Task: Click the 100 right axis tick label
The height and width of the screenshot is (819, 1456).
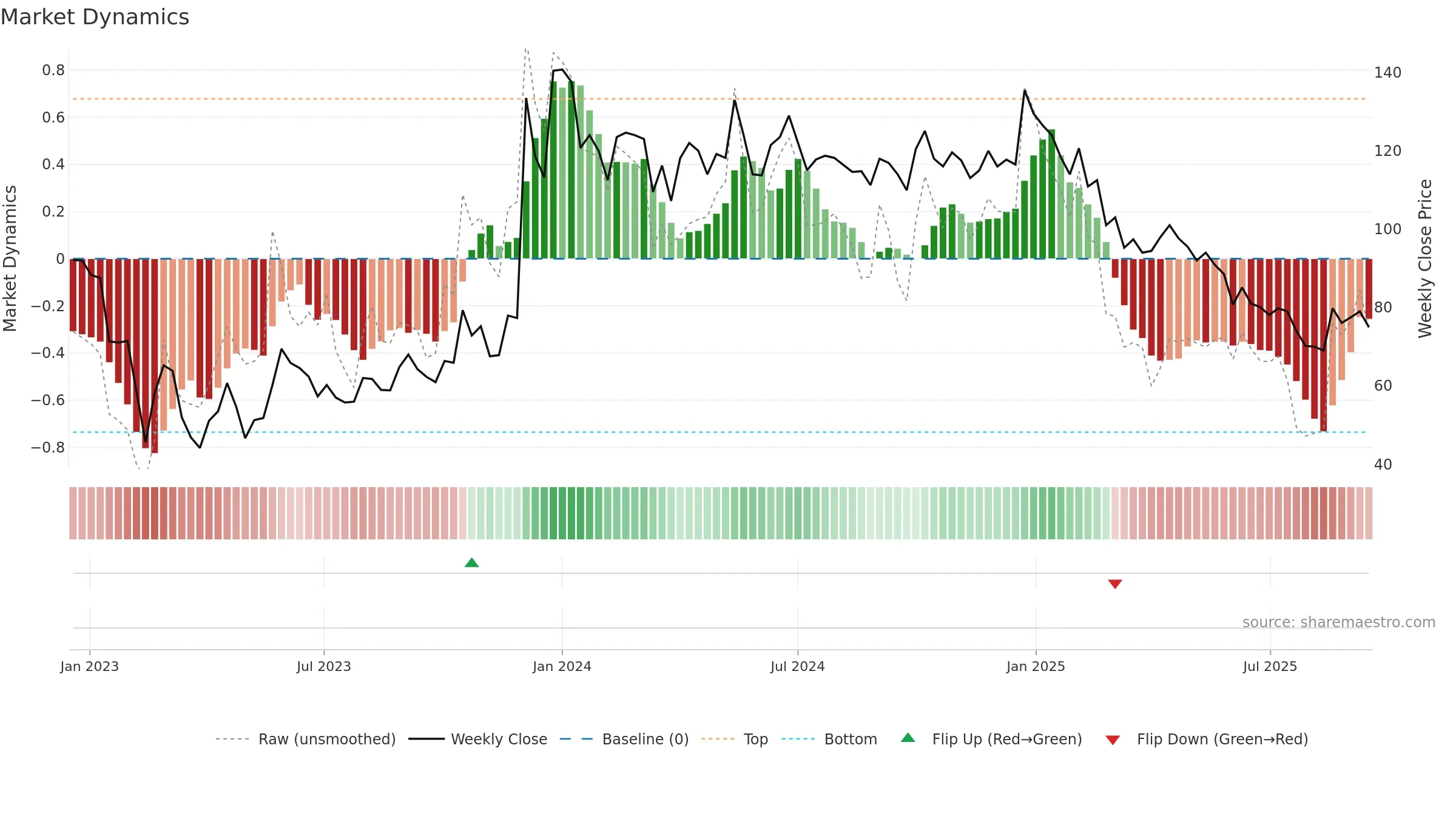Action: (1388, 229)
